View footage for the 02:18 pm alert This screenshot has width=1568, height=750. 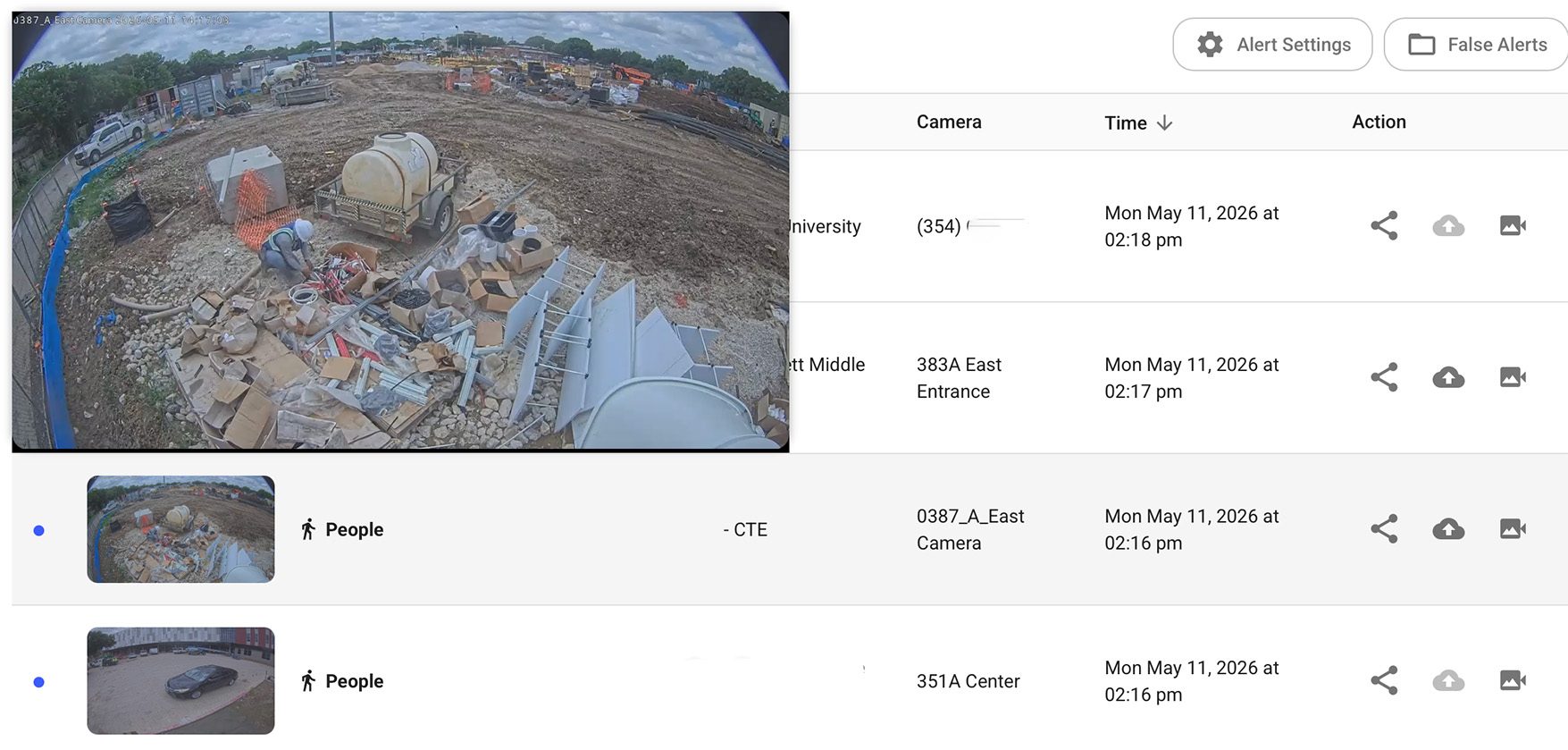(x=1513, y=225)
